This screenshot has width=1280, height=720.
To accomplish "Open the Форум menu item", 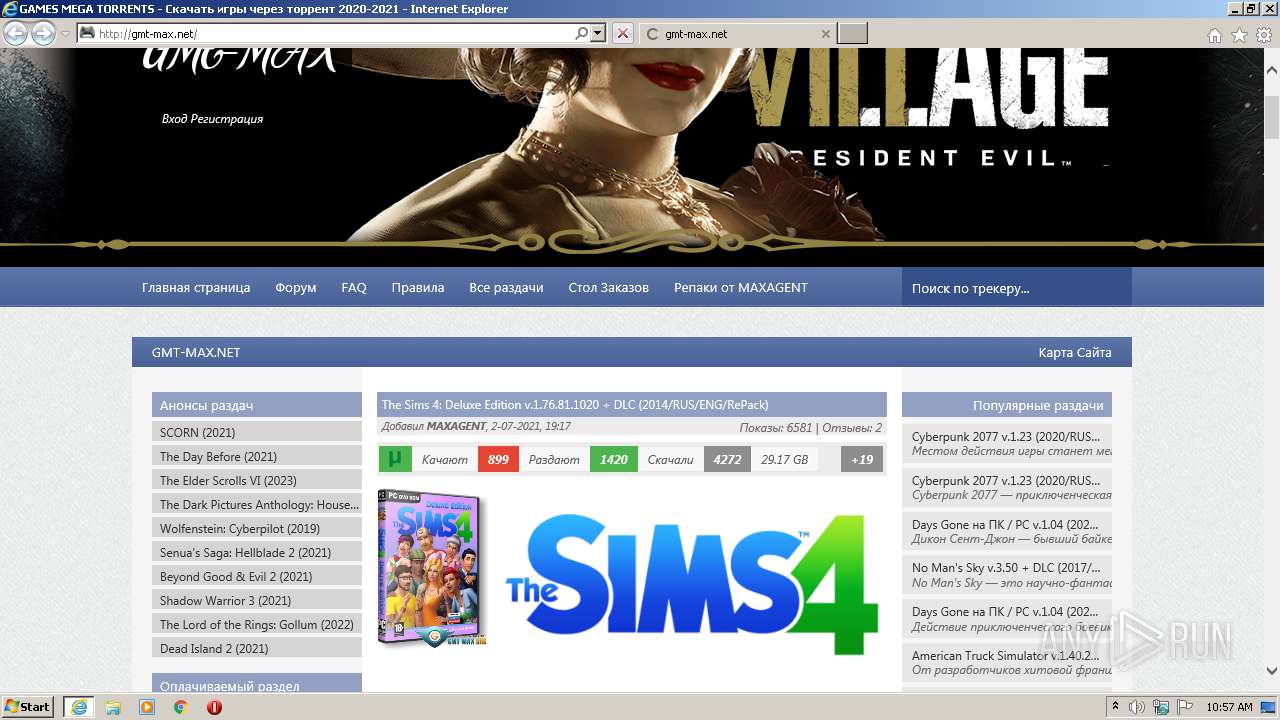I will 296,287.
